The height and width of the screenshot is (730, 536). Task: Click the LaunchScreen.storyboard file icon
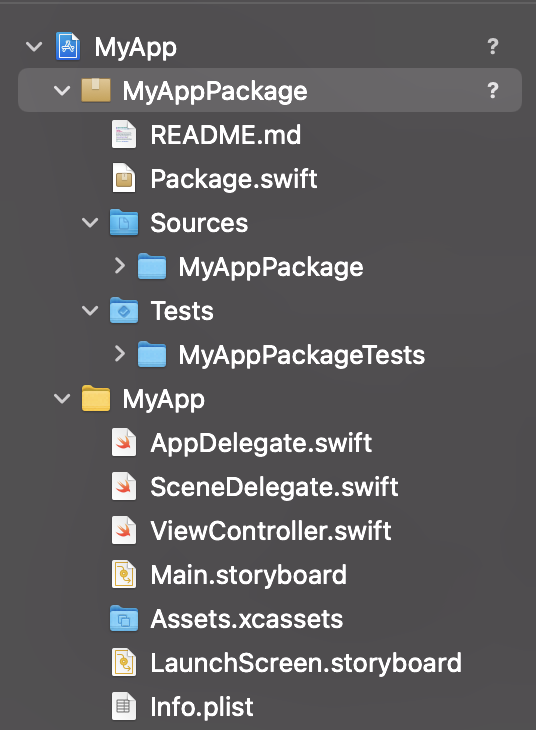124,662
